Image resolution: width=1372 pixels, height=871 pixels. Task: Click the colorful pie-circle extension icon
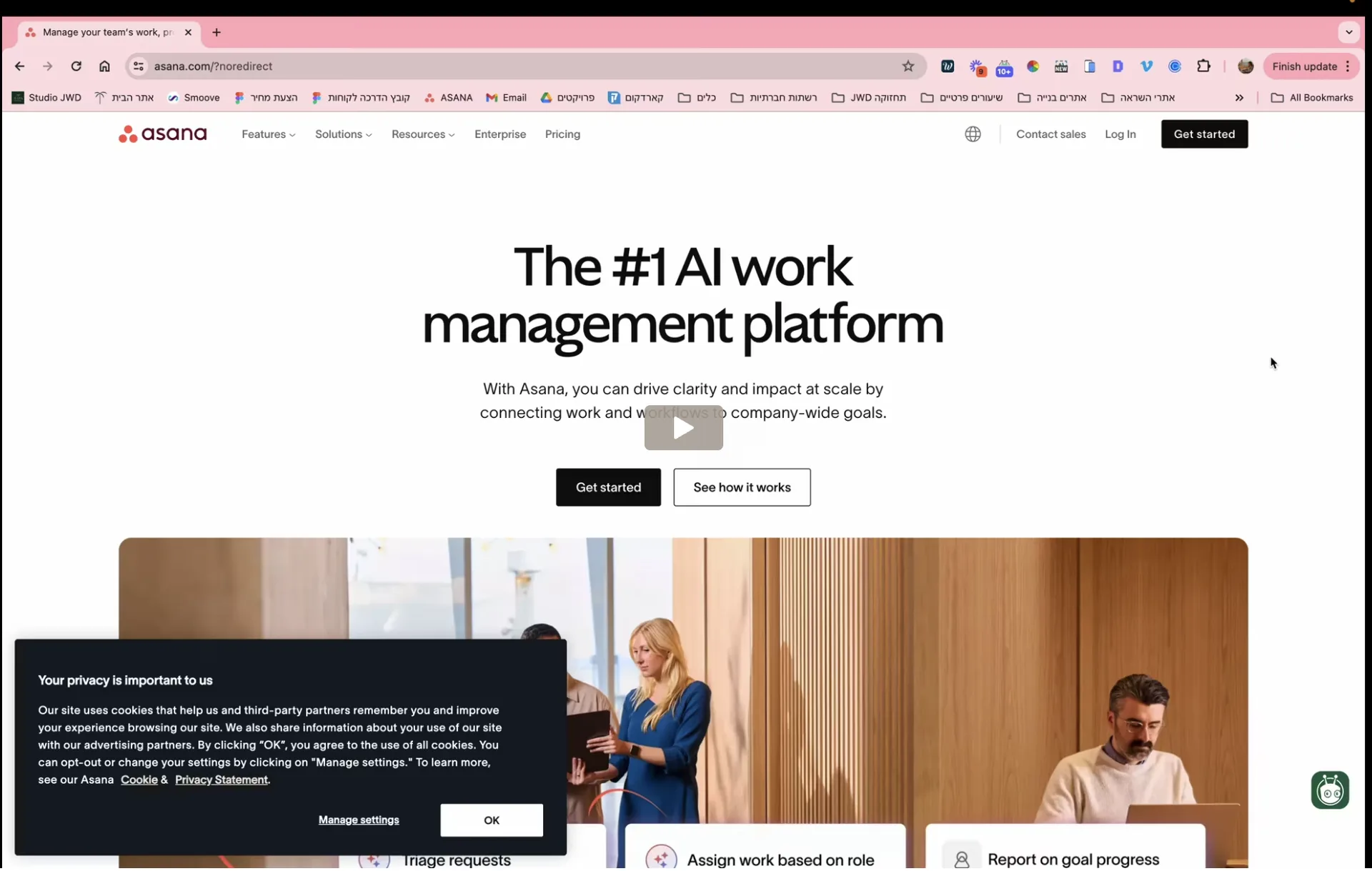point(1033,66)
